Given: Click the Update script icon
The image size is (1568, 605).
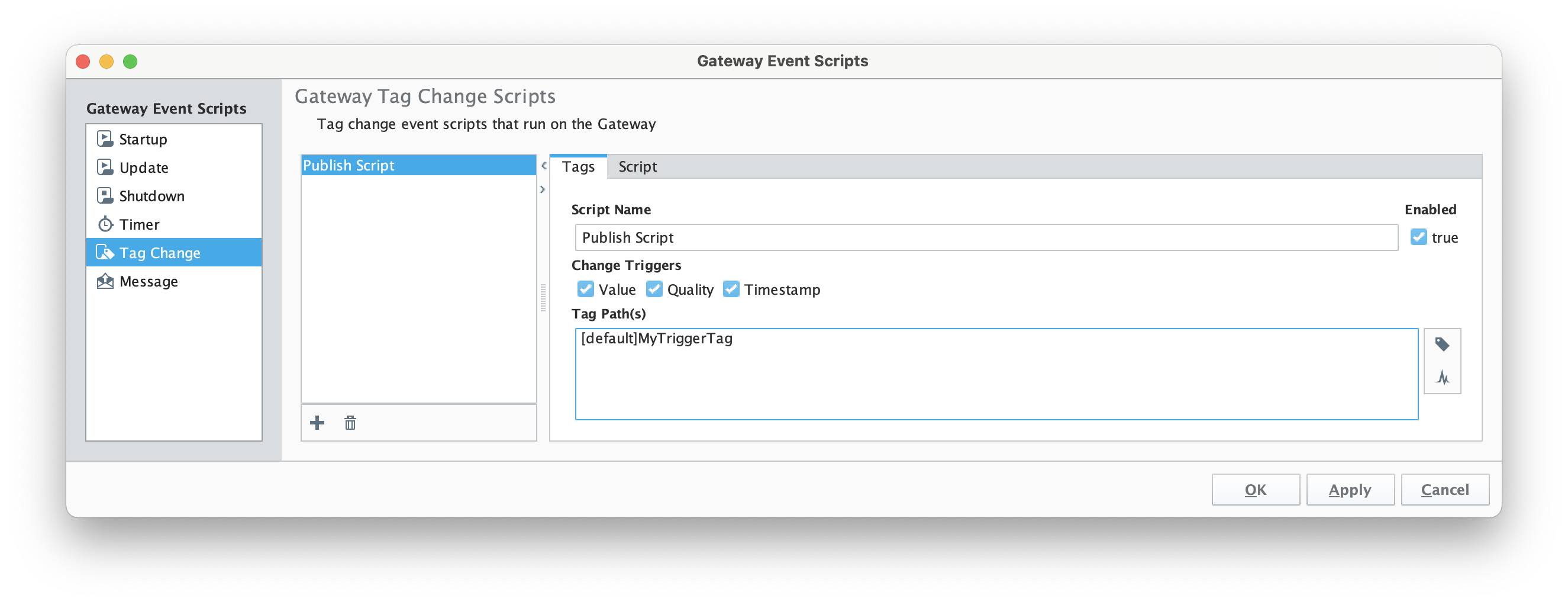Looking at the screenshot, I should (x=105, y=167).
